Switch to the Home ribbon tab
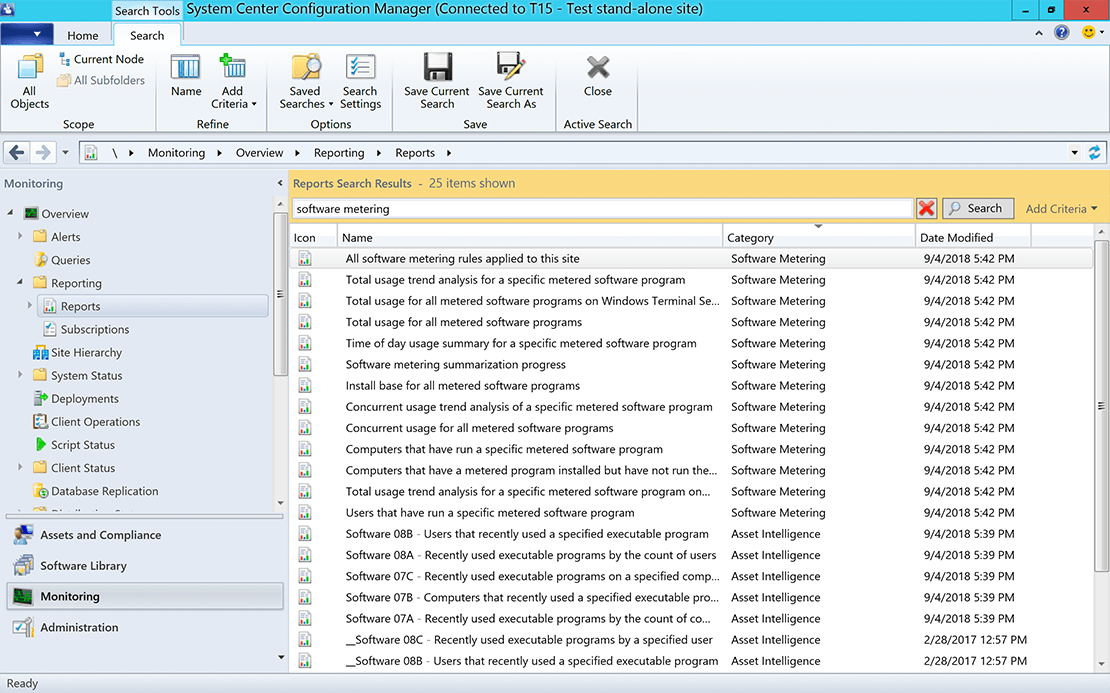 (x=83, y=36)
